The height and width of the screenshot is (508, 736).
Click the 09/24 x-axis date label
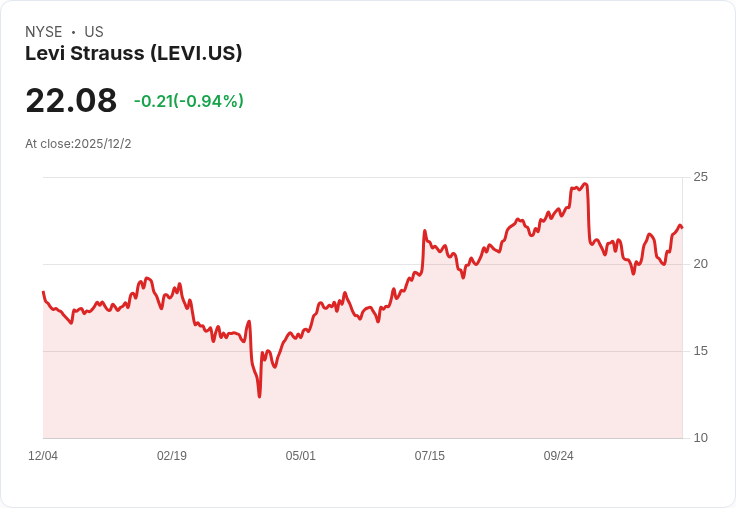pos(559,455)
